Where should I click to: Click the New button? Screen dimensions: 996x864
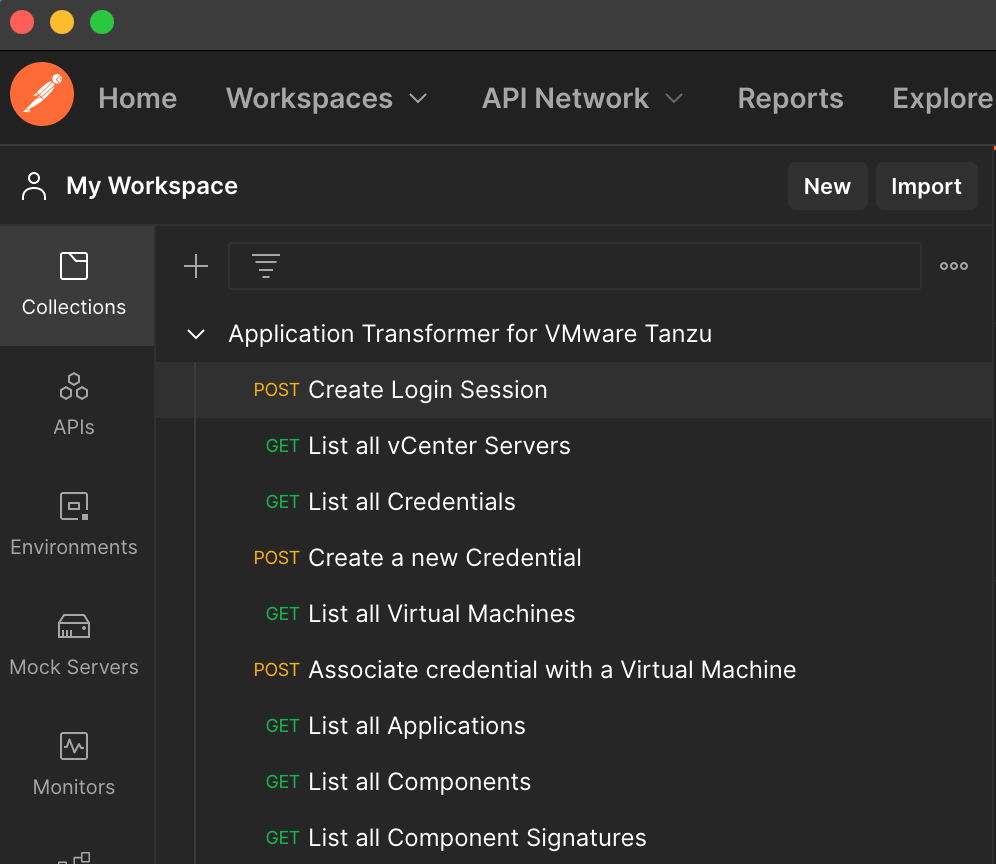pos(827,185)
